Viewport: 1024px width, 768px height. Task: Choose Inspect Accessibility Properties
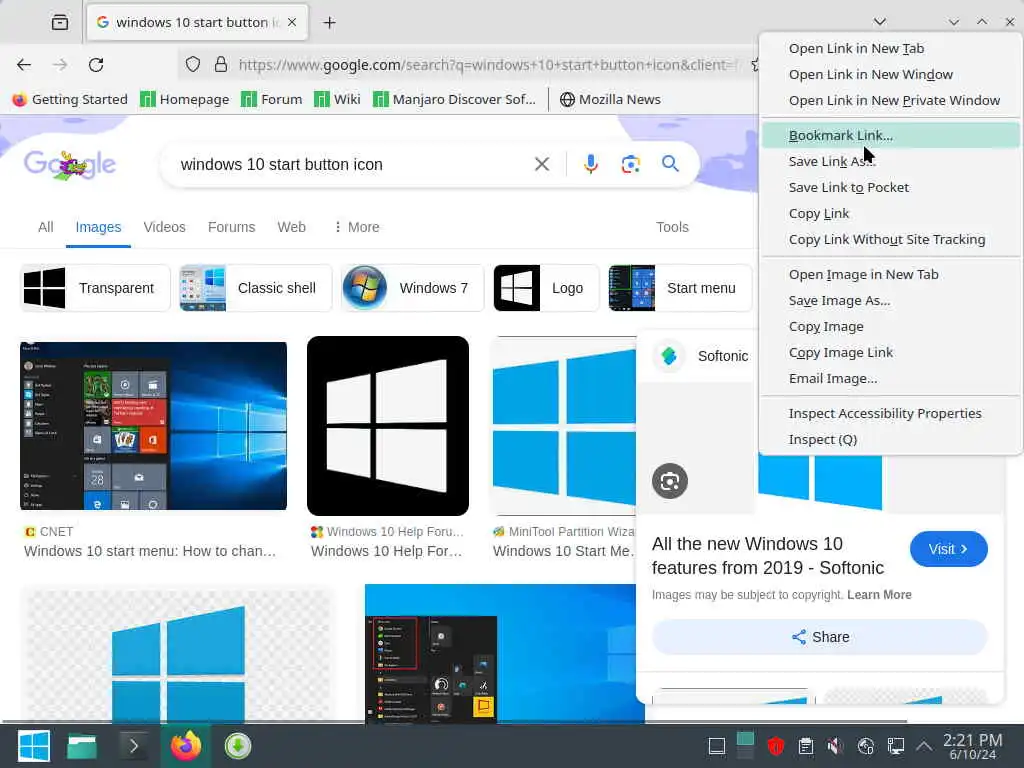[x=890, y=413]
